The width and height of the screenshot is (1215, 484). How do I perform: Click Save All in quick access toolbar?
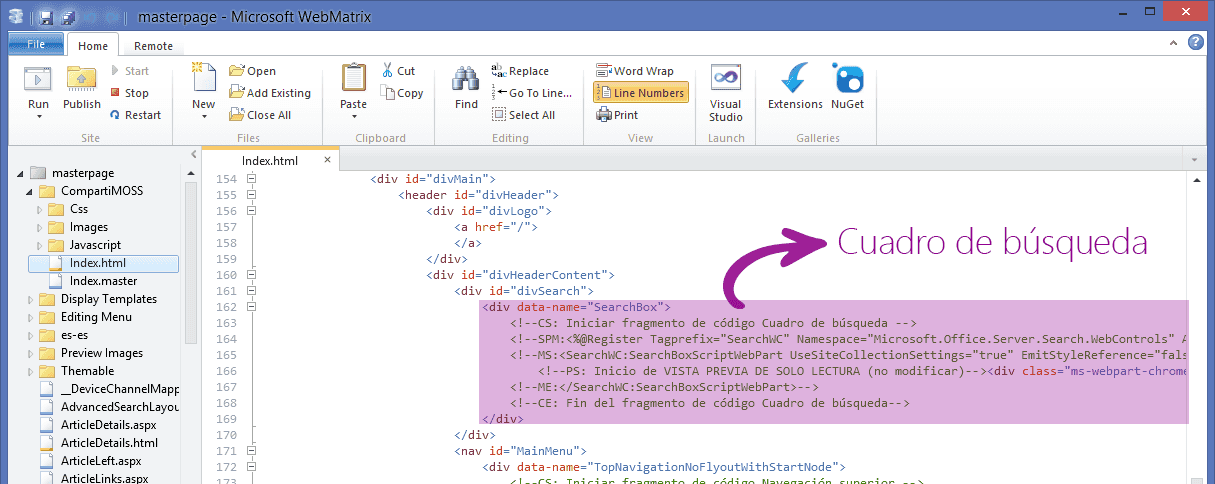(x=67, y=17)
